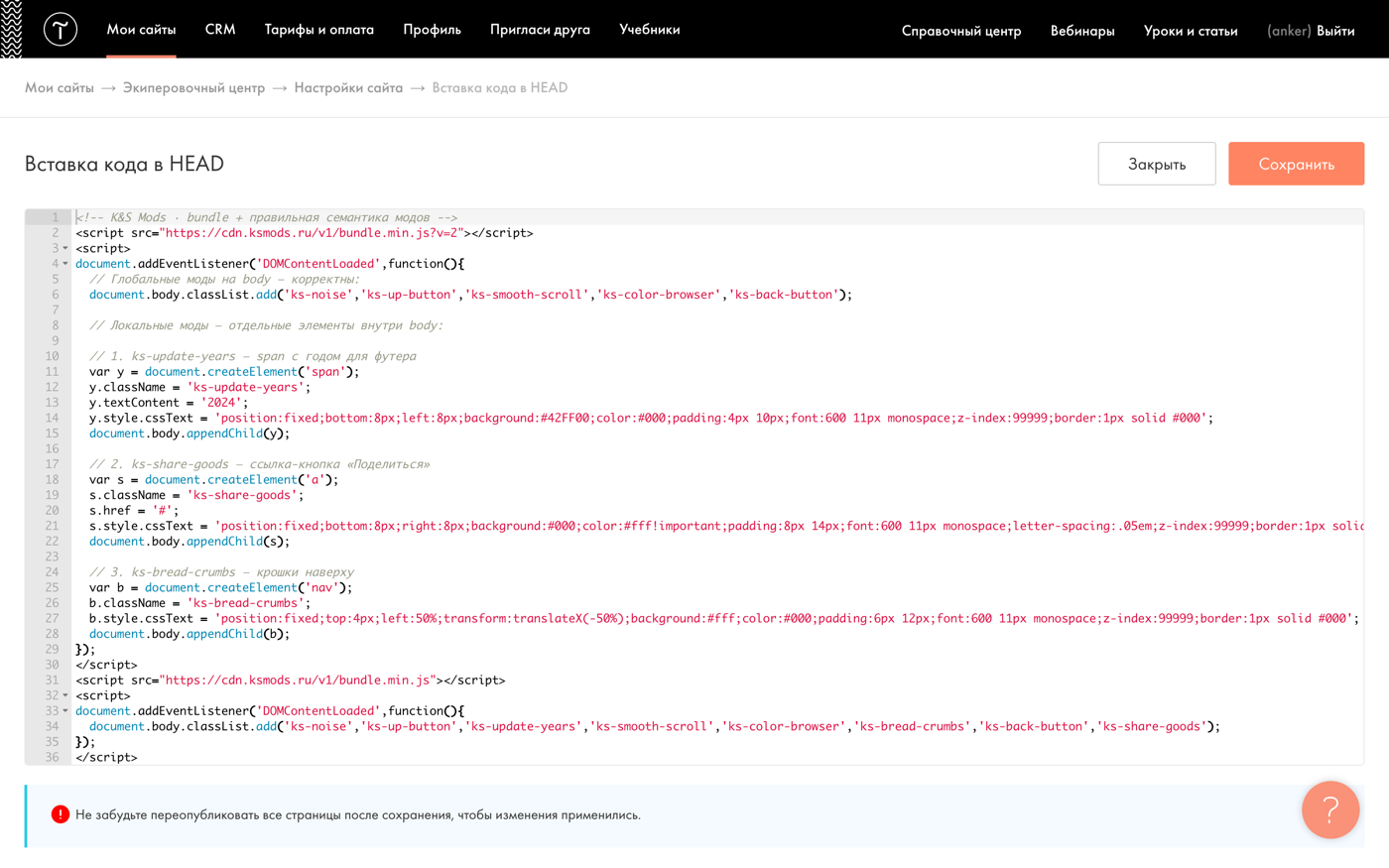Click line number 30 in the gutter
Image resolution: width=1389 pixels, height=868 pixels.
[x=52, y=665]
